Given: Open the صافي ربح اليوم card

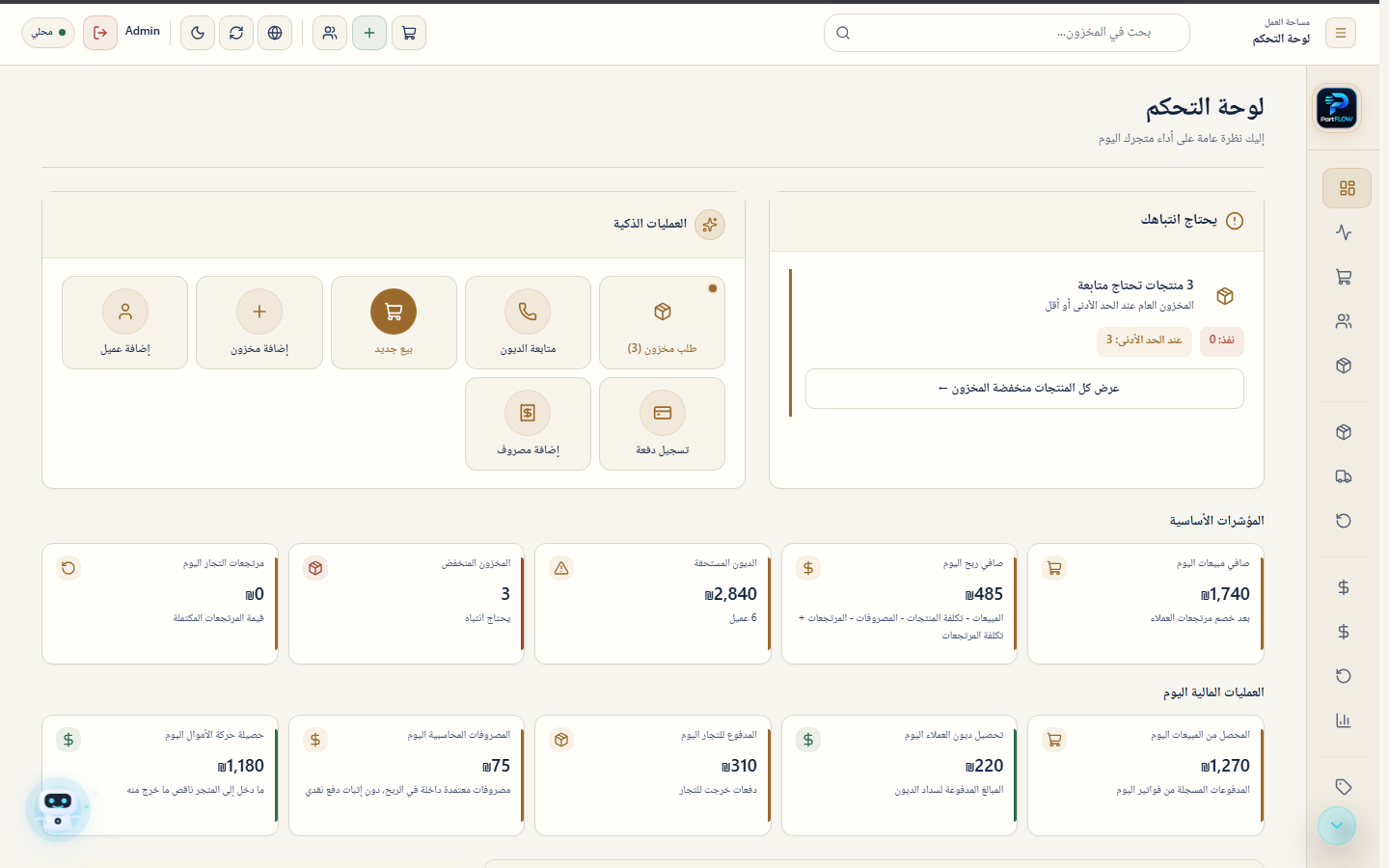Looking at the screenshot, I should (899, 604).
